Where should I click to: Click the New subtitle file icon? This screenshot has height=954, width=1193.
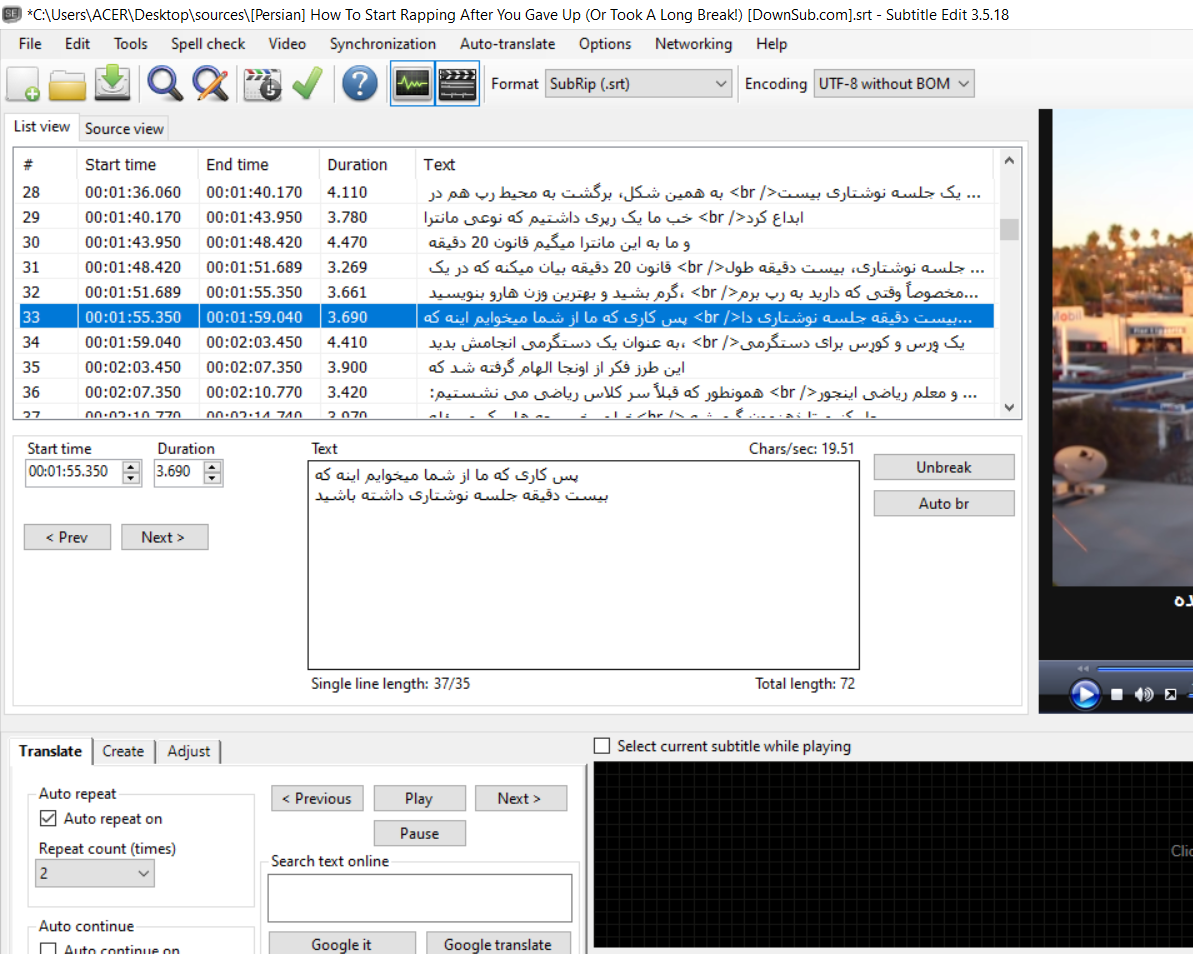[x=23, y=84]
